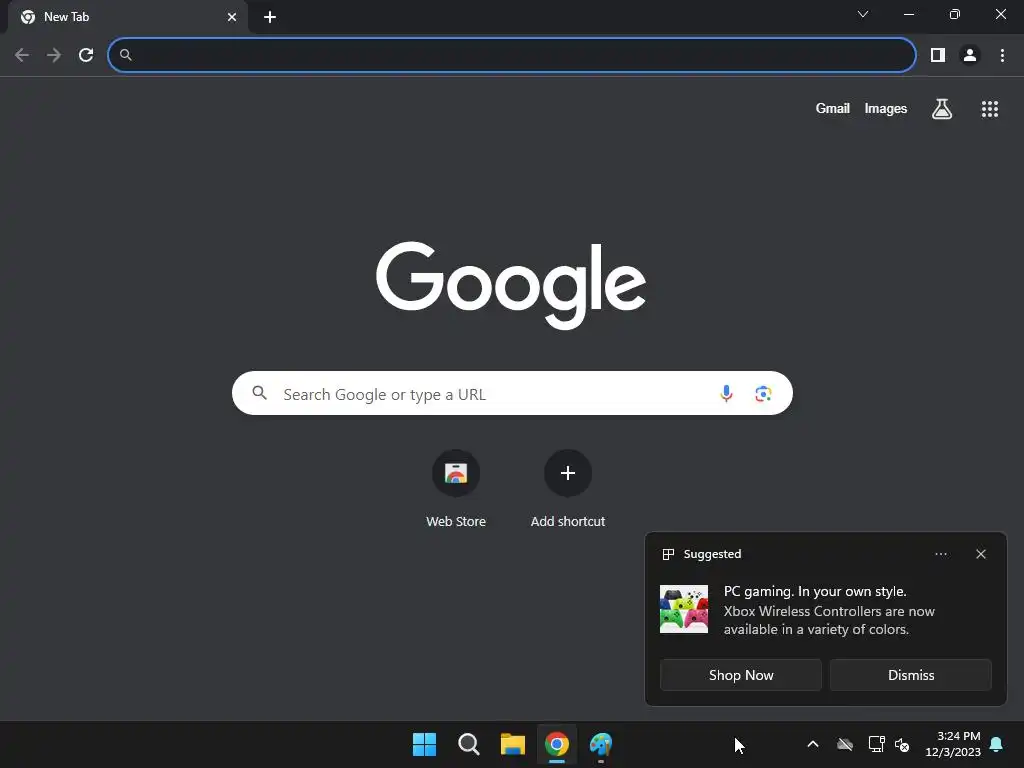Open the clock and date 12/3/2023
The image size is (1024, 768).
point(952,744)
